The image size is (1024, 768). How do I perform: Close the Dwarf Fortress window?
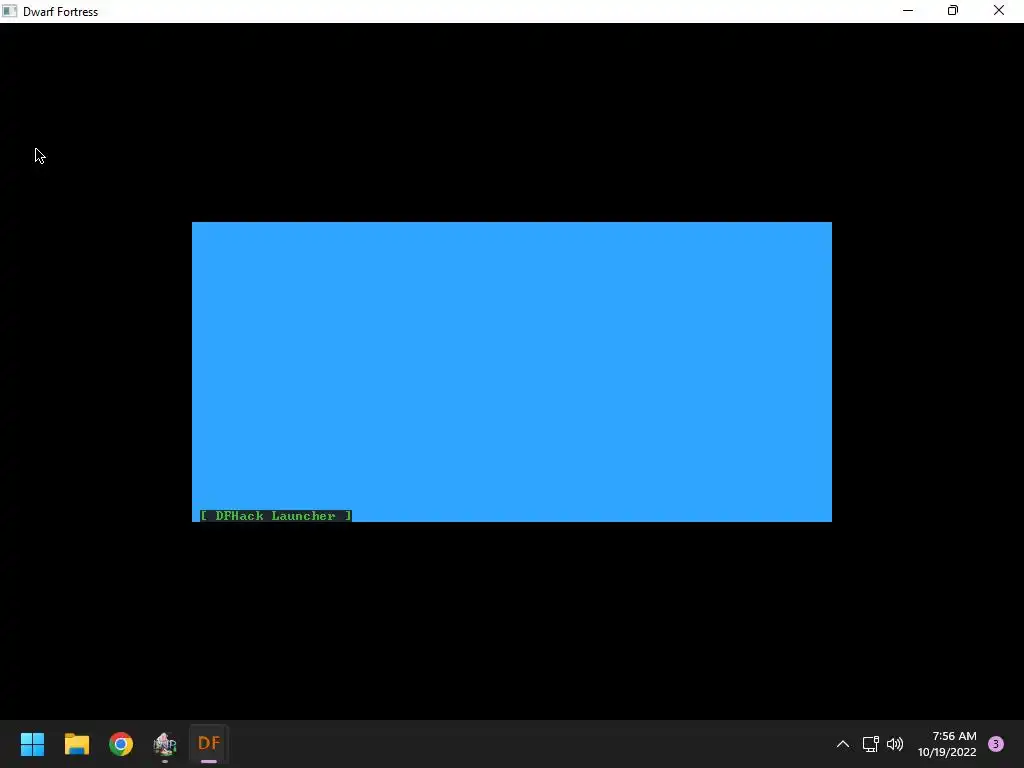coord(999,11)
